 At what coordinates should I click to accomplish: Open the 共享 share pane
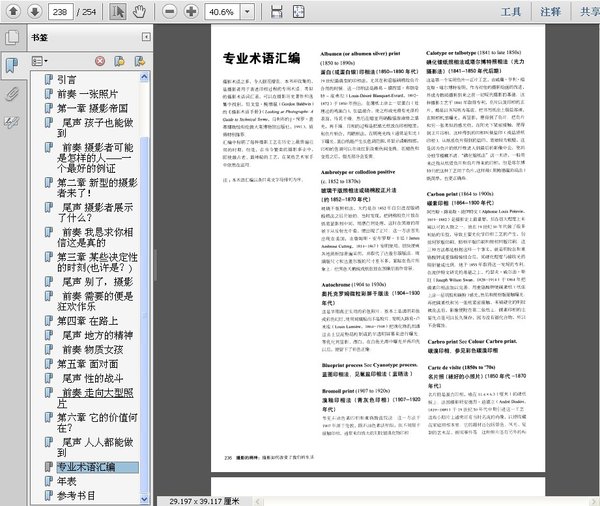click(590, 12)
